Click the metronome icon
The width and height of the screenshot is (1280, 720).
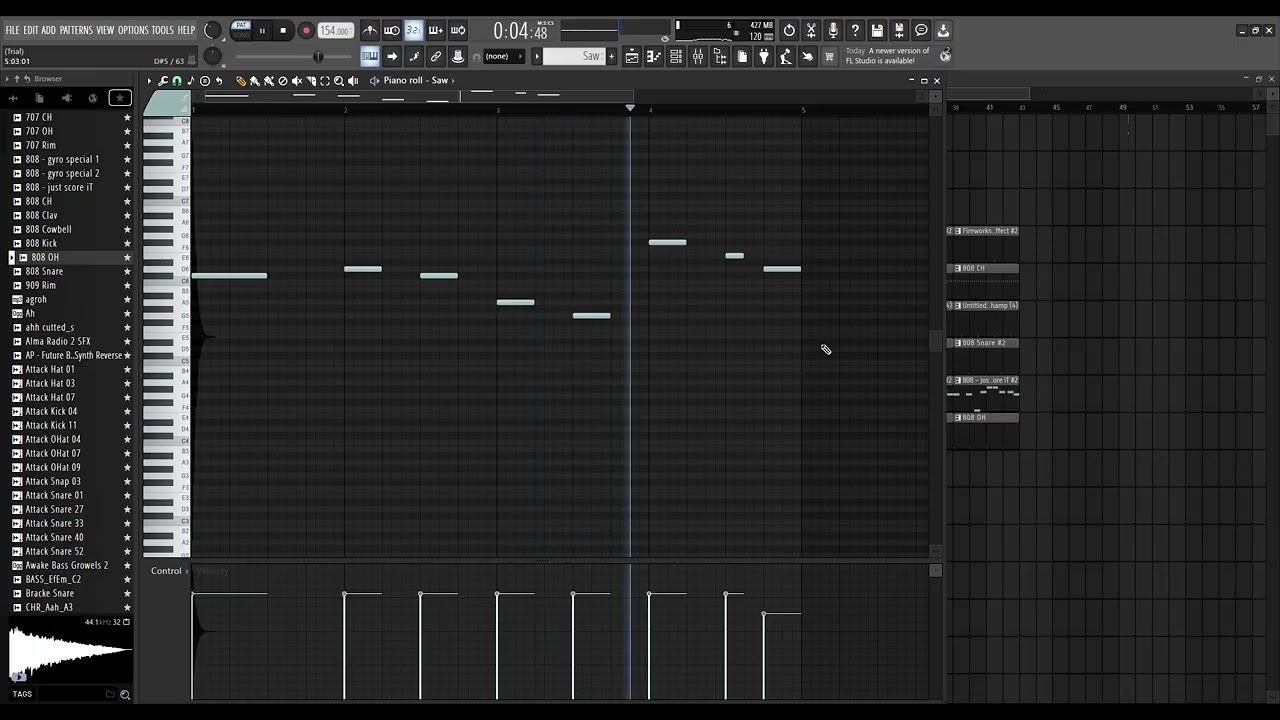tap(370, 31)
